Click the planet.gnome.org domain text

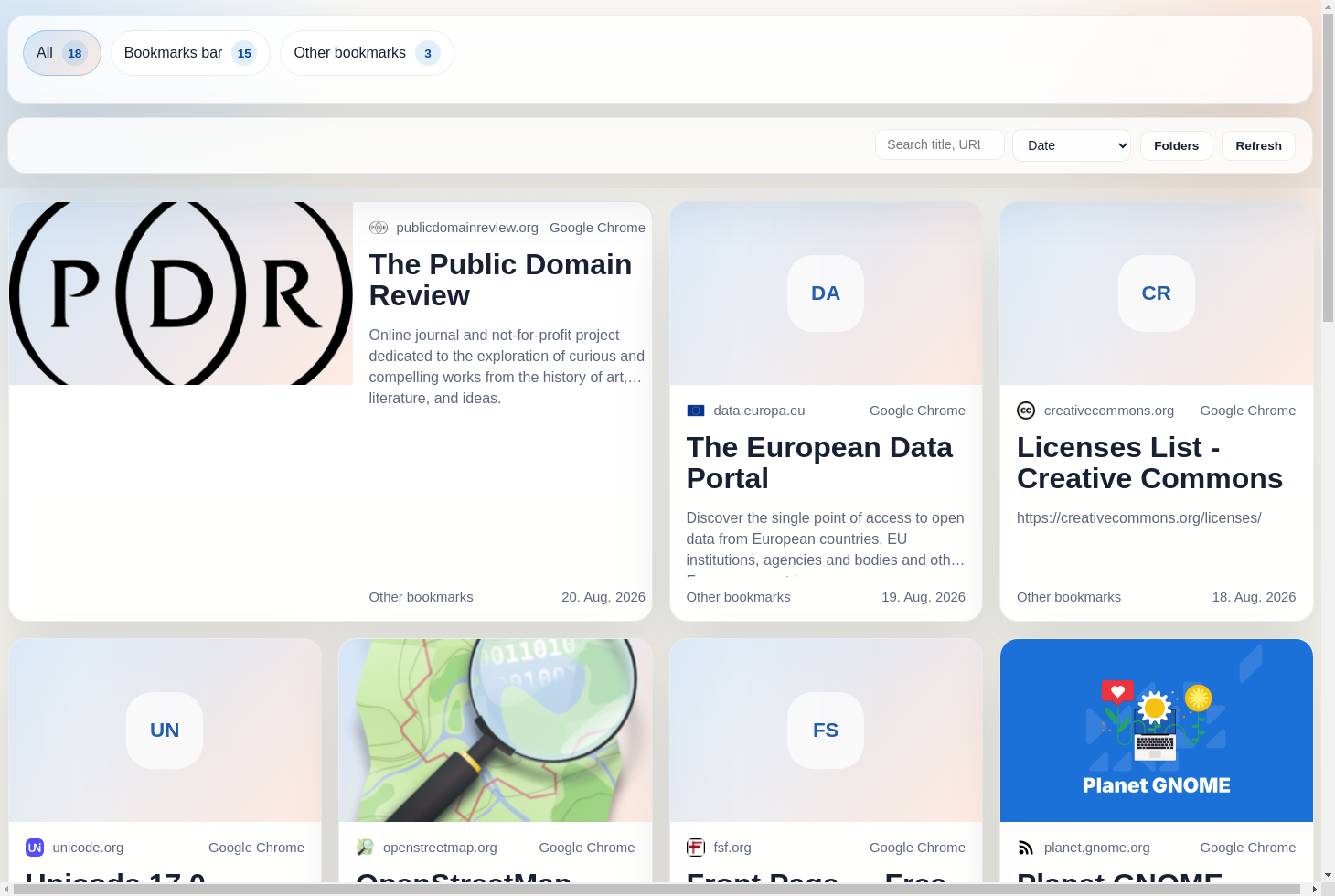(x=1097, y=848)
